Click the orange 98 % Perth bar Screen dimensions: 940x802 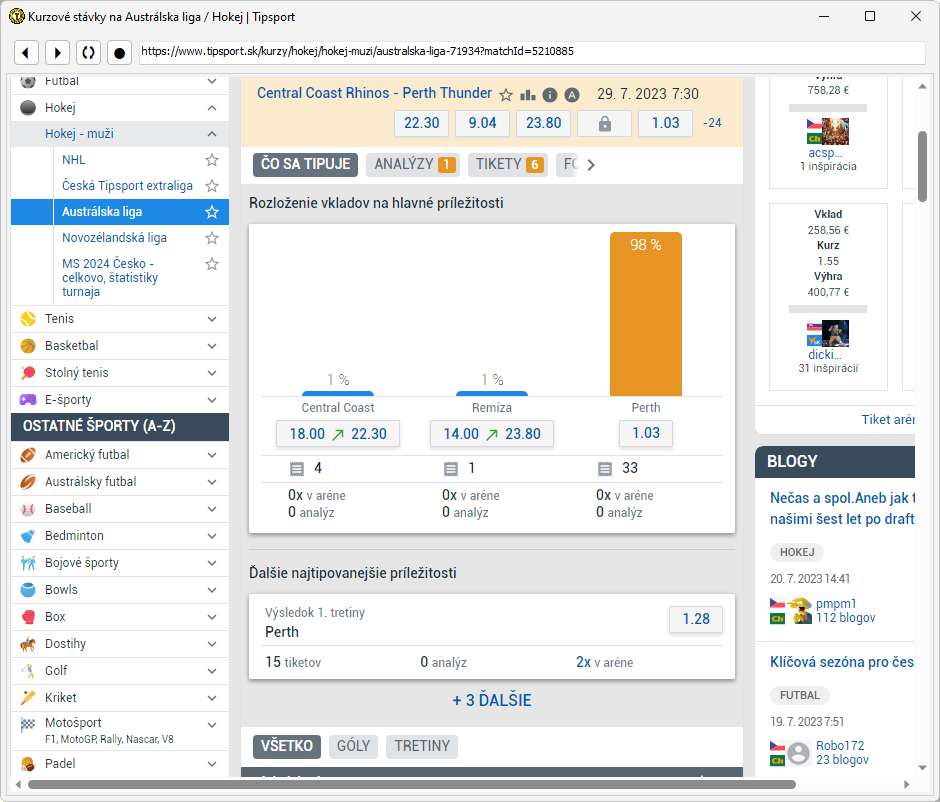click(646, 314)
